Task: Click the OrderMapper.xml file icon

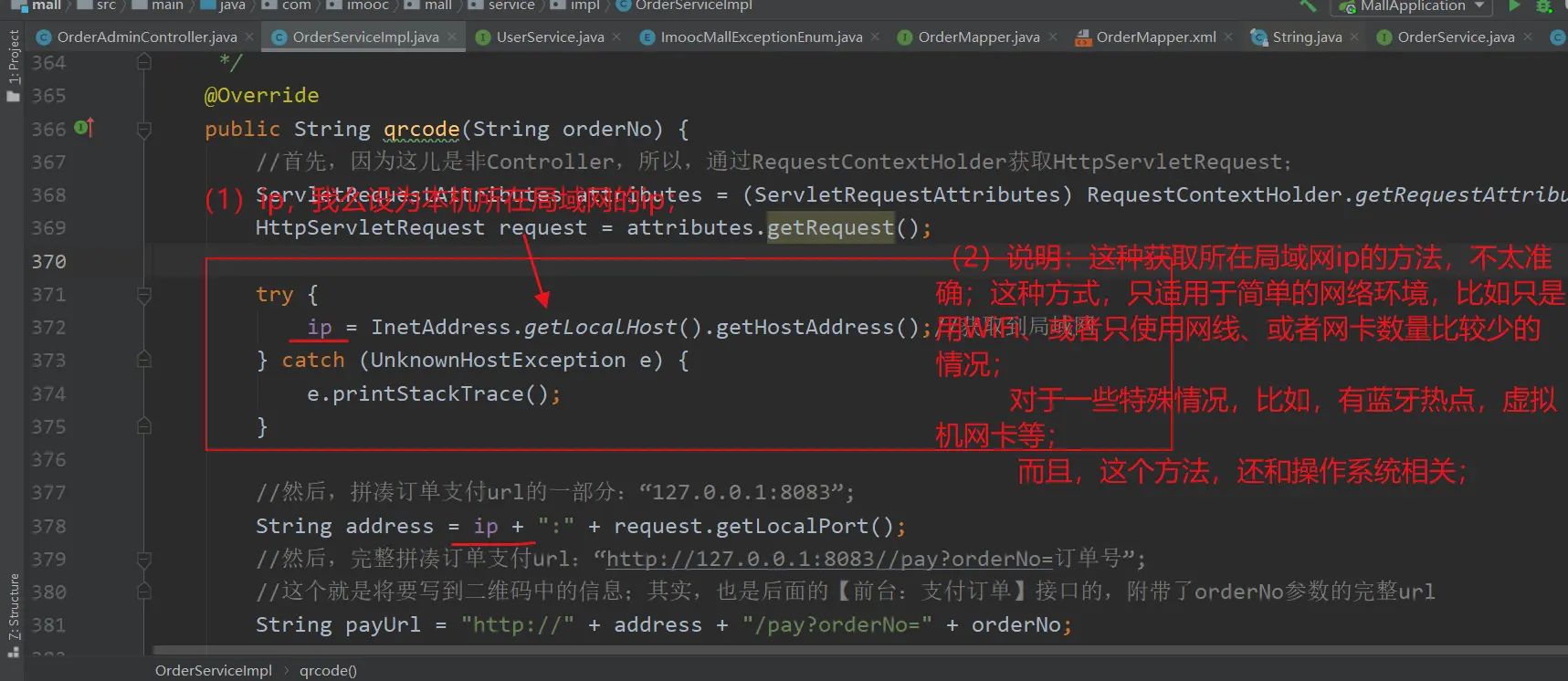Action: [1082, 37]
